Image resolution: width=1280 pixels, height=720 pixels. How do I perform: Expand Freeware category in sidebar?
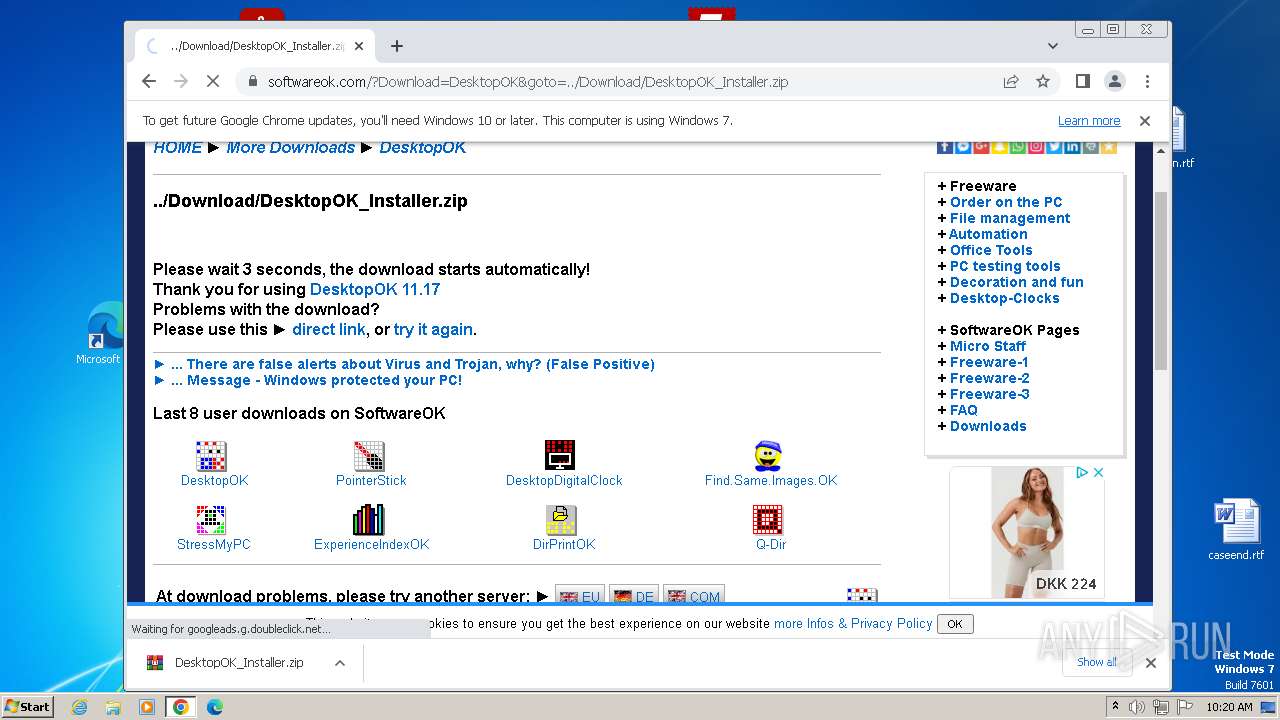[x=976, y=186]
